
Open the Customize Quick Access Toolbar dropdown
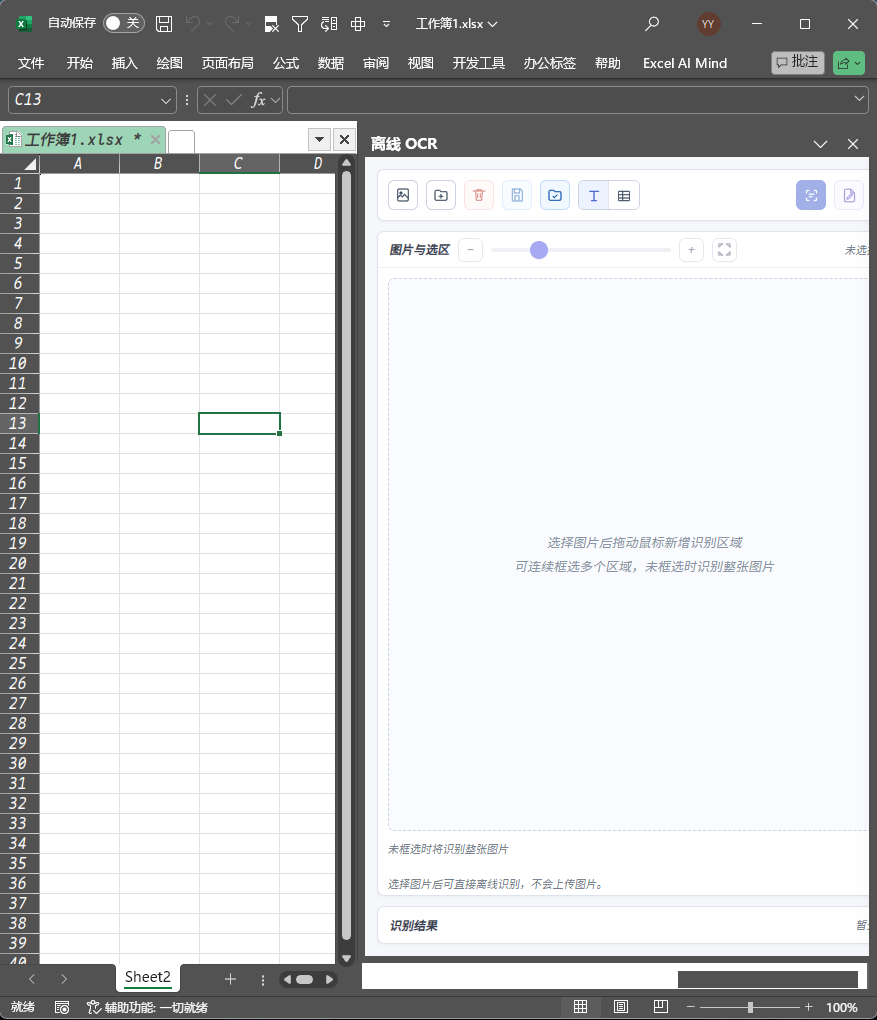pyautogui.click(x=386, y=24)
